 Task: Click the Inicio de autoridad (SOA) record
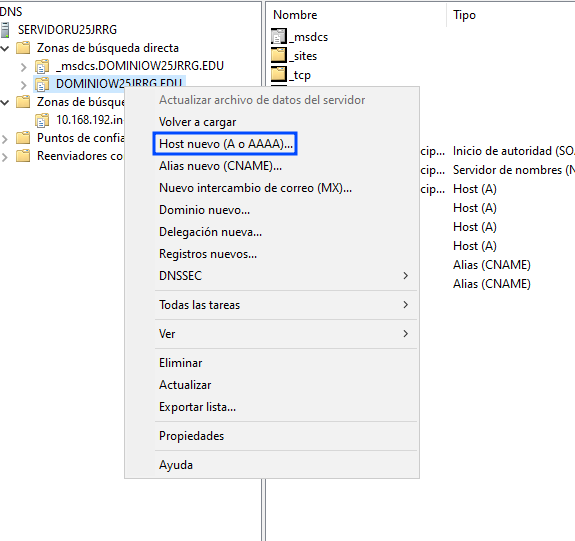[x=513, y=151]
